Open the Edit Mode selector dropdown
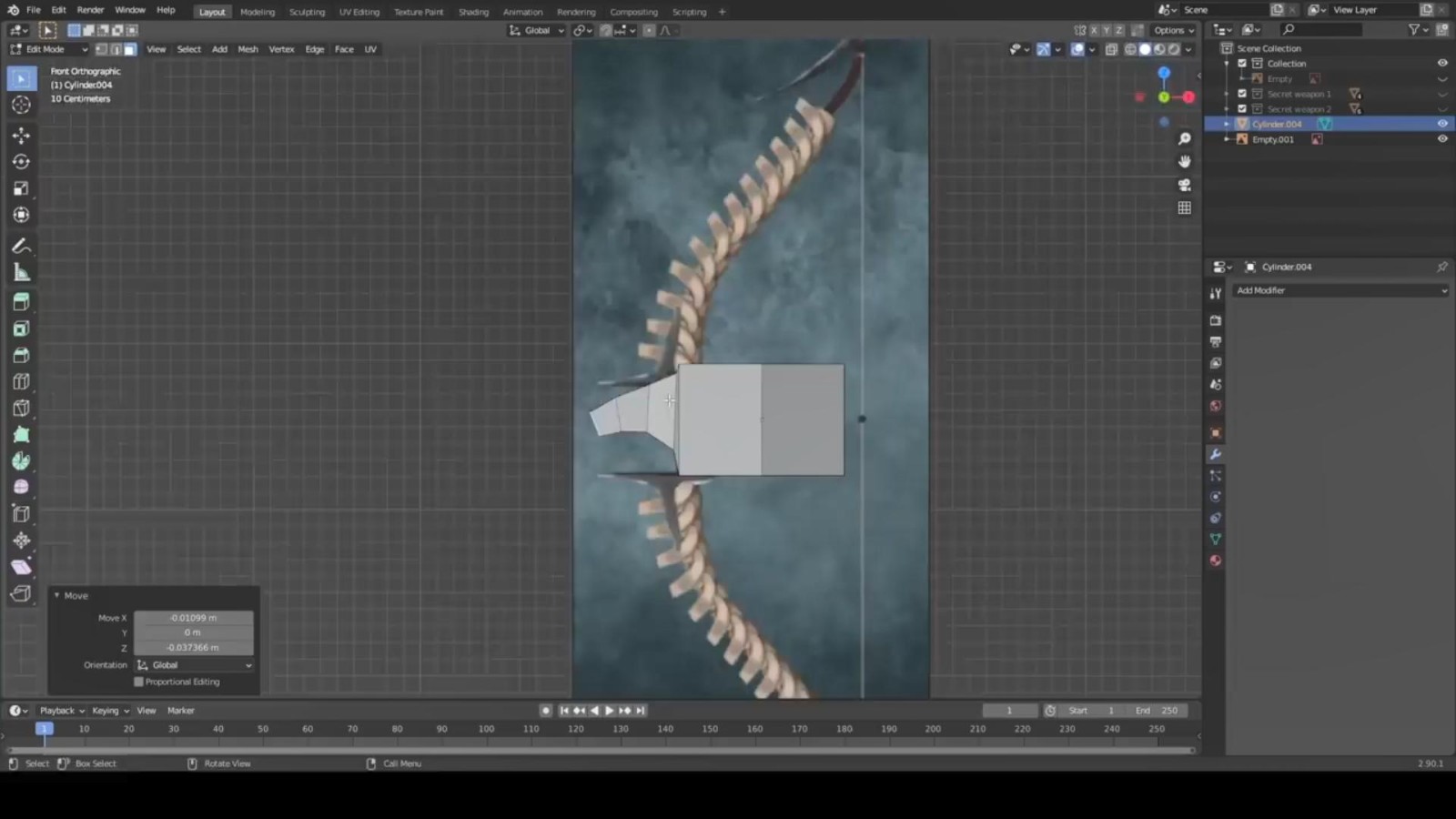Viewport: 1456px width, 819px height. pyautogui.click(x=49, y=49)
